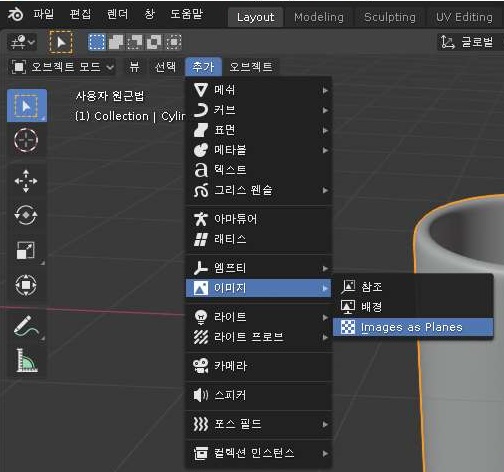Open the 오브젝트 viewport menu
Image resolution: width=504 pixels, height=472 pixels.
point(251,67)
